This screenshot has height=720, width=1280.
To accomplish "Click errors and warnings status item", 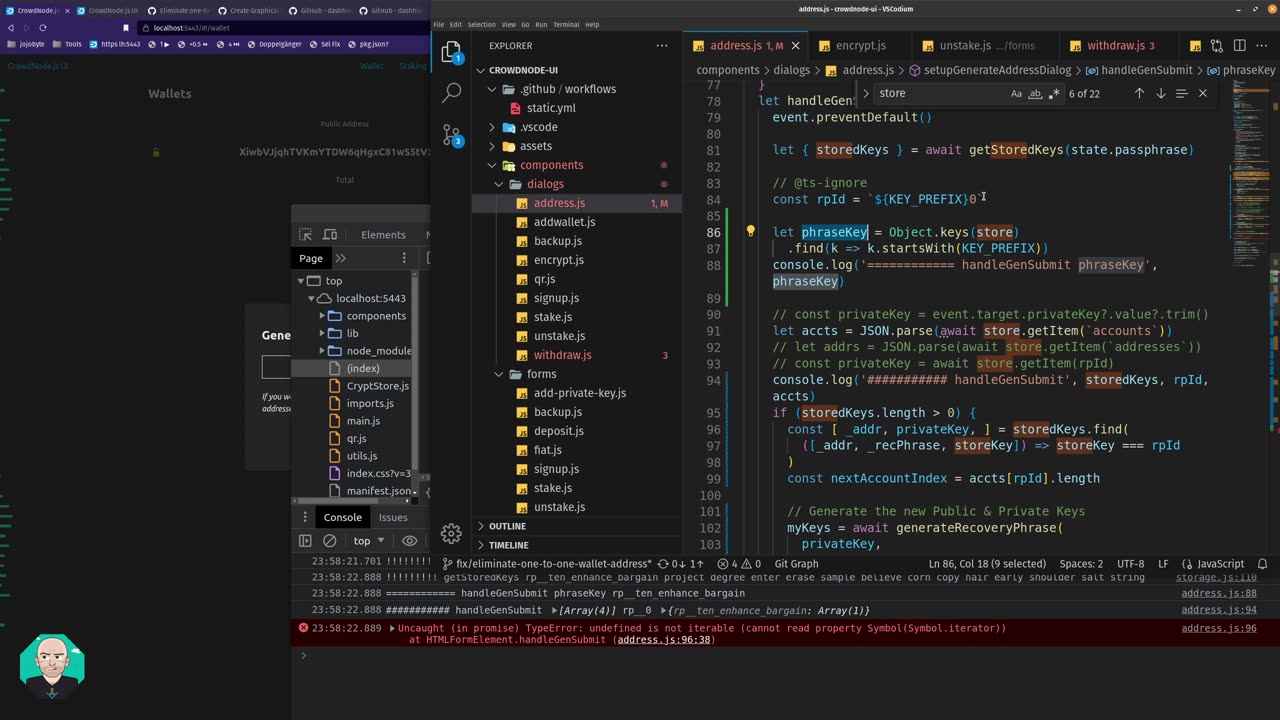I will click(x=739, y=564).
